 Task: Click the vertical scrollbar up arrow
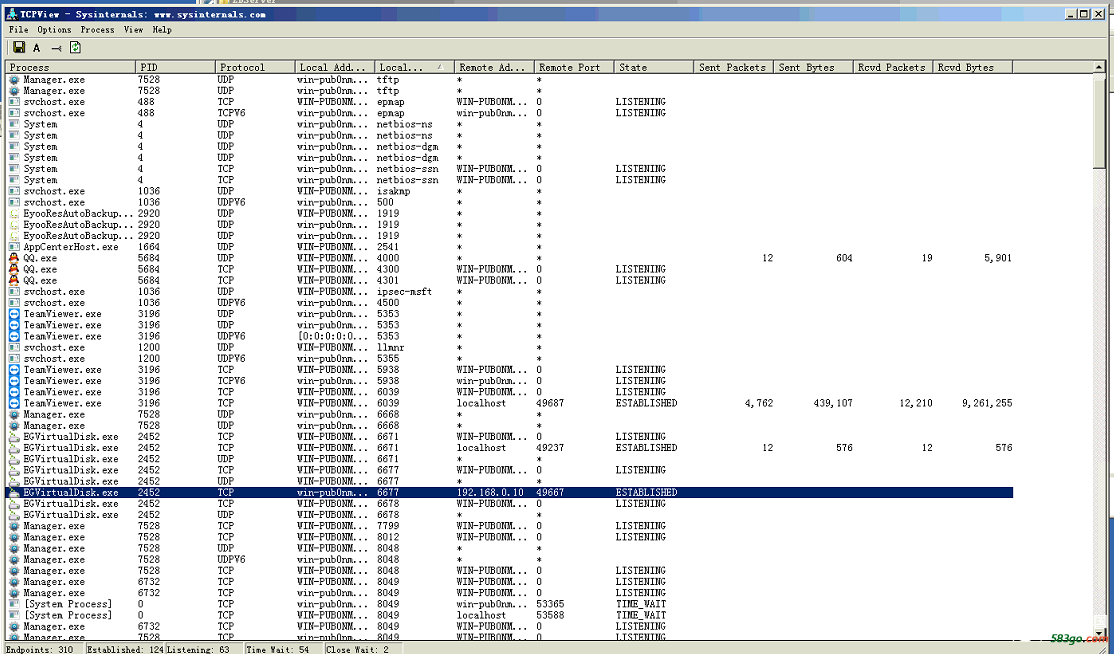[x=1099, y=67]
